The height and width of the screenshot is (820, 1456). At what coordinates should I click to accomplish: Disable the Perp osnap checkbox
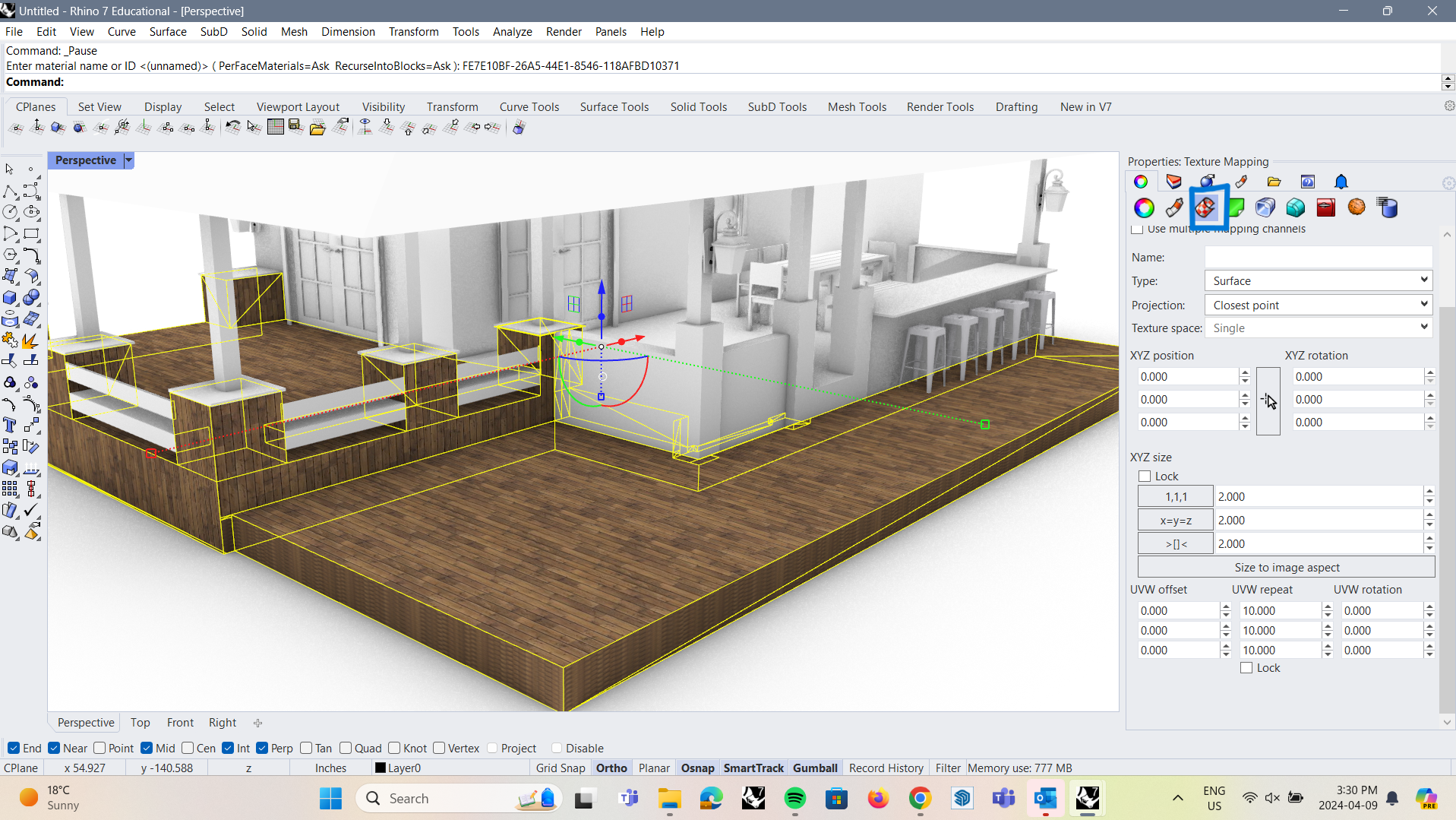[x=263, y=748]
